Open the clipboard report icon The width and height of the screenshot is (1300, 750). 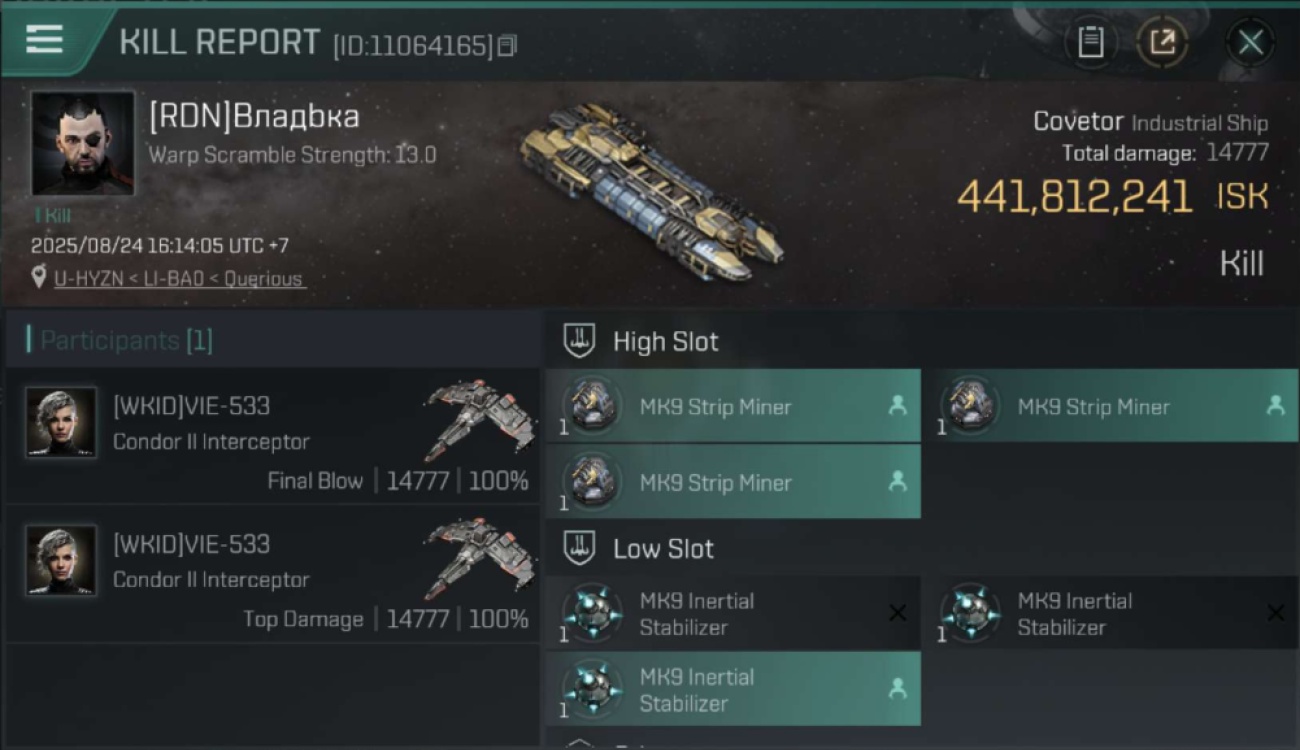tap(1090, 42)
